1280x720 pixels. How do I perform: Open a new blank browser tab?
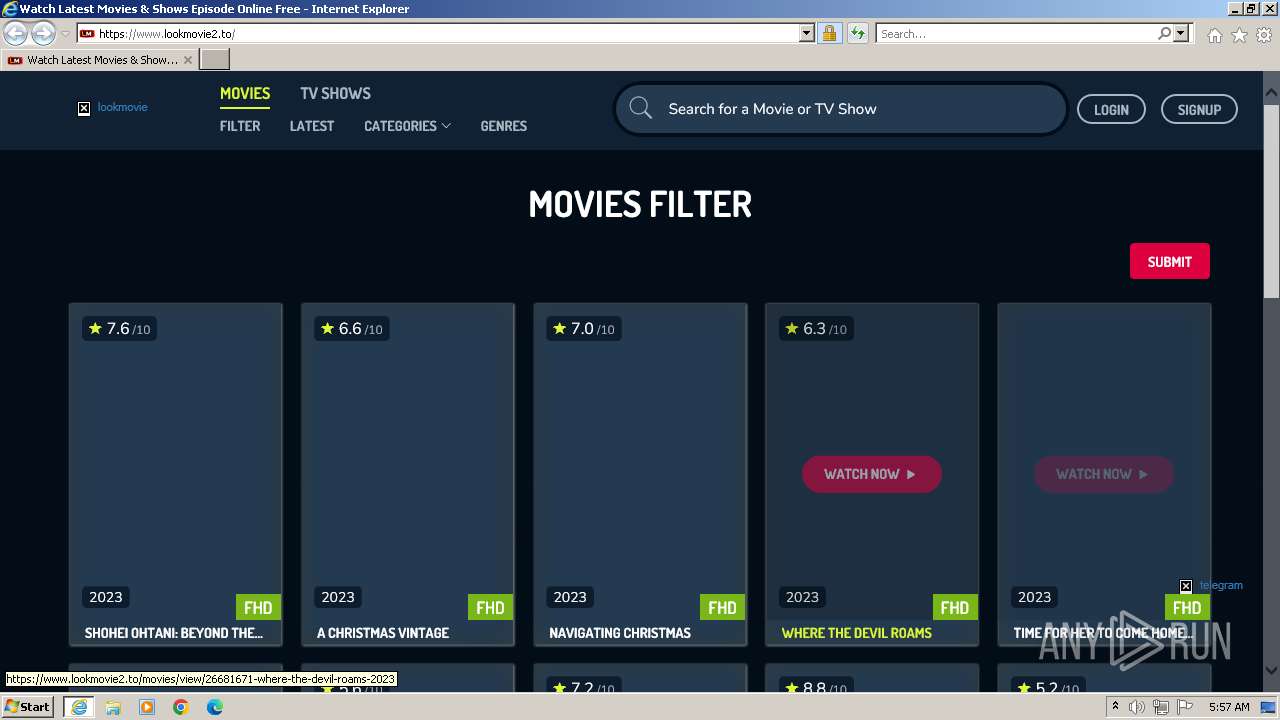pos(215,59)
